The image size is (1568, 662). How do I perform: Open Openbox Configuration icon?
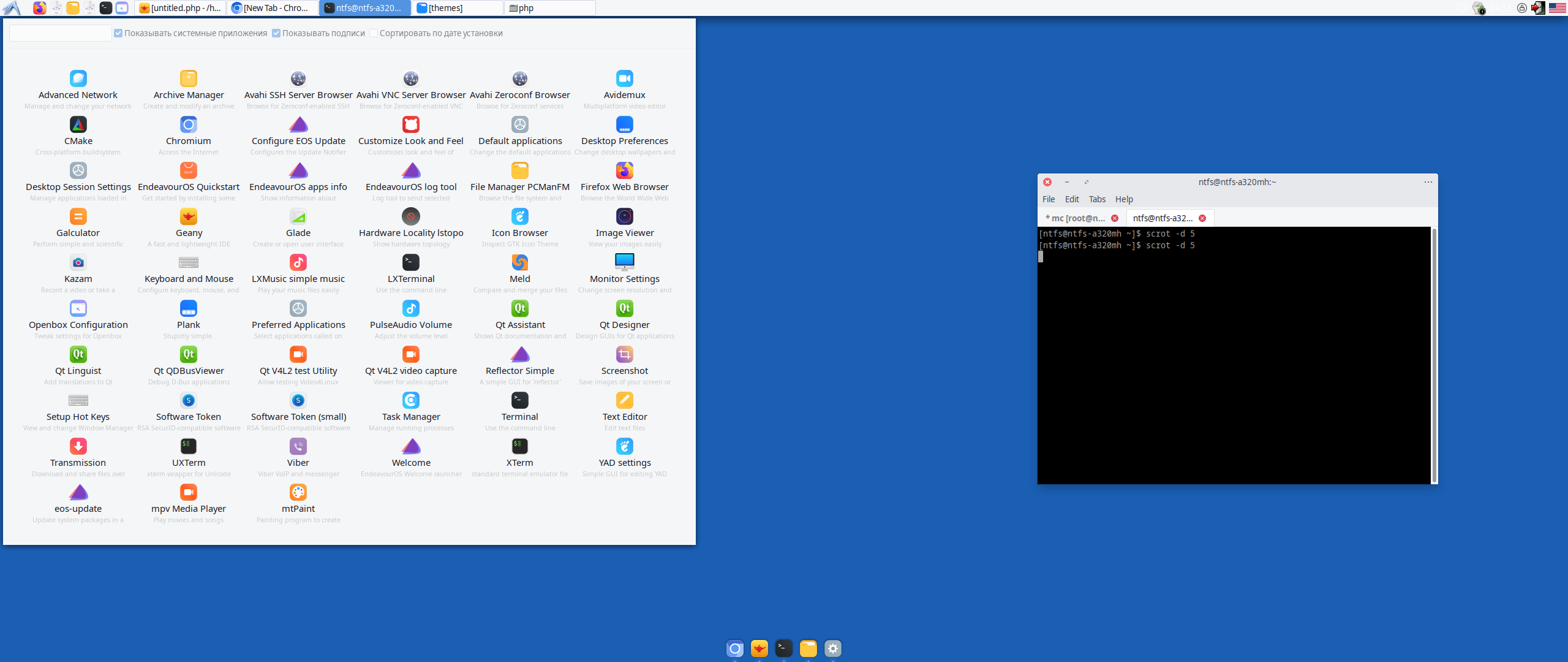point(78,308)
